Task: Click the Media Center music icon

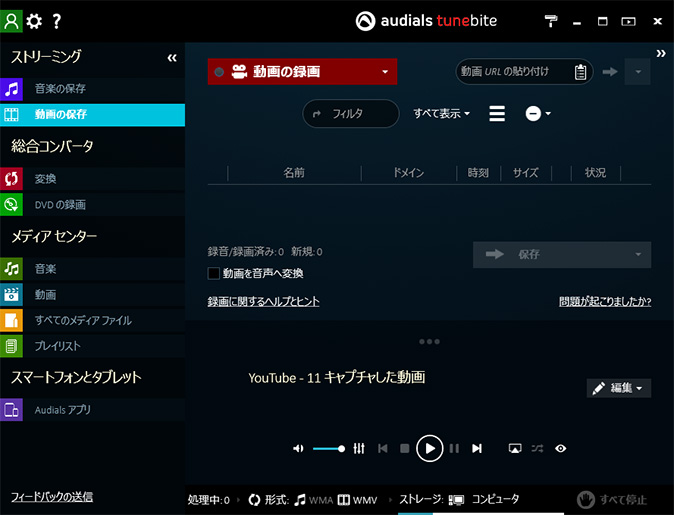Action: (11, 269)
